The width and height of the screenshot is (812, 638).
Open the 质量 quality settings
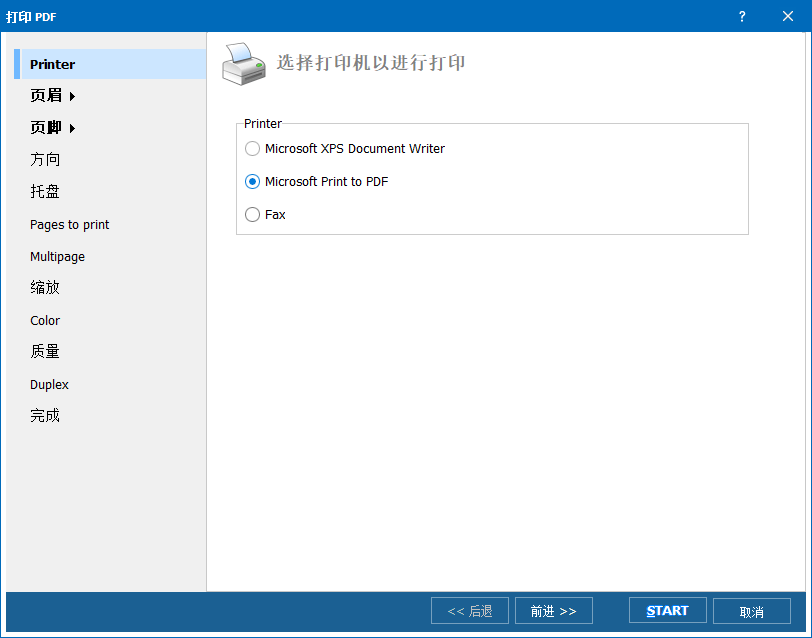point(45,351)
